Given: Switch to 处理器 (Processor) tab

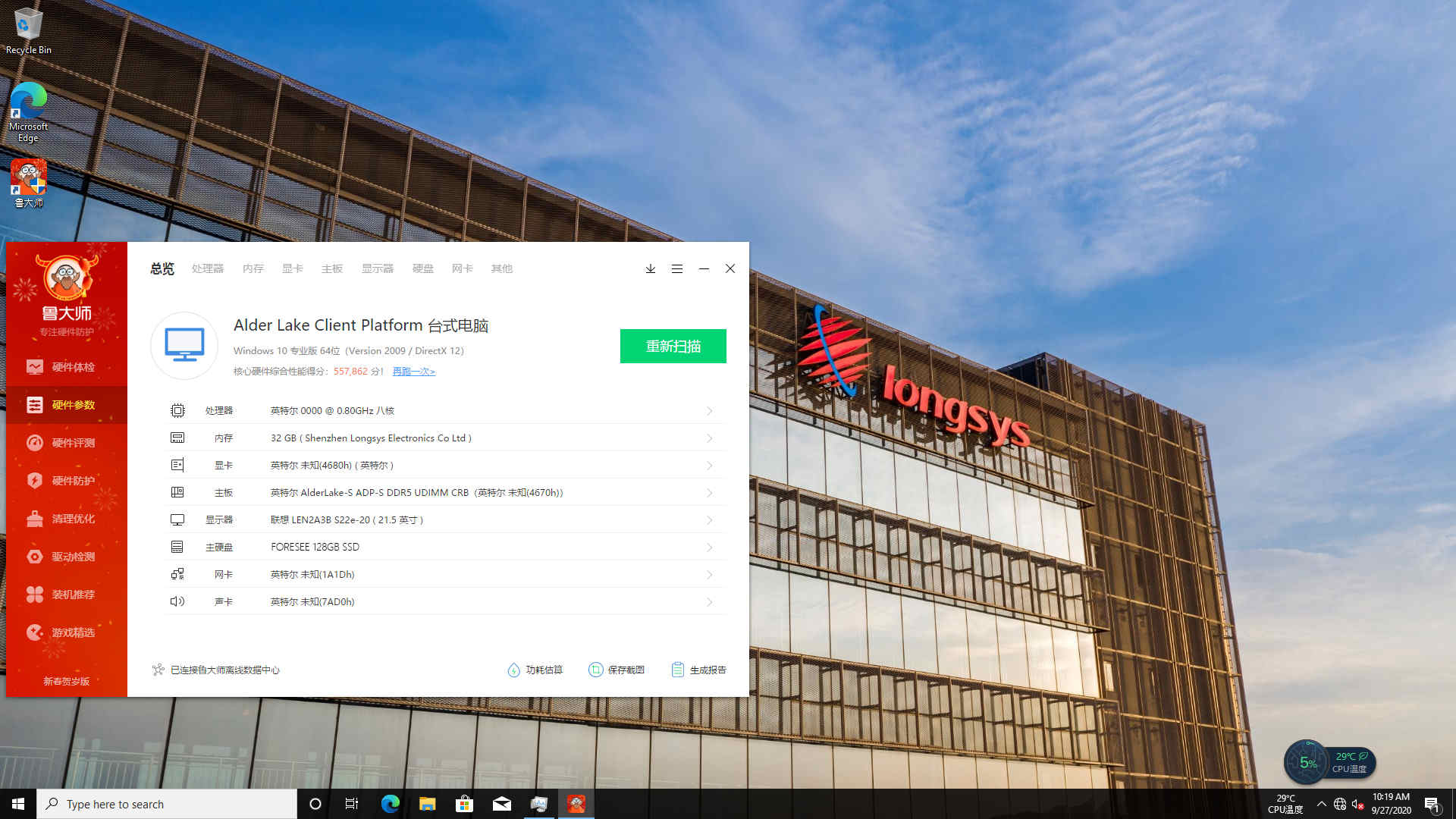Looking at the screenshot, I should [207, 268].
